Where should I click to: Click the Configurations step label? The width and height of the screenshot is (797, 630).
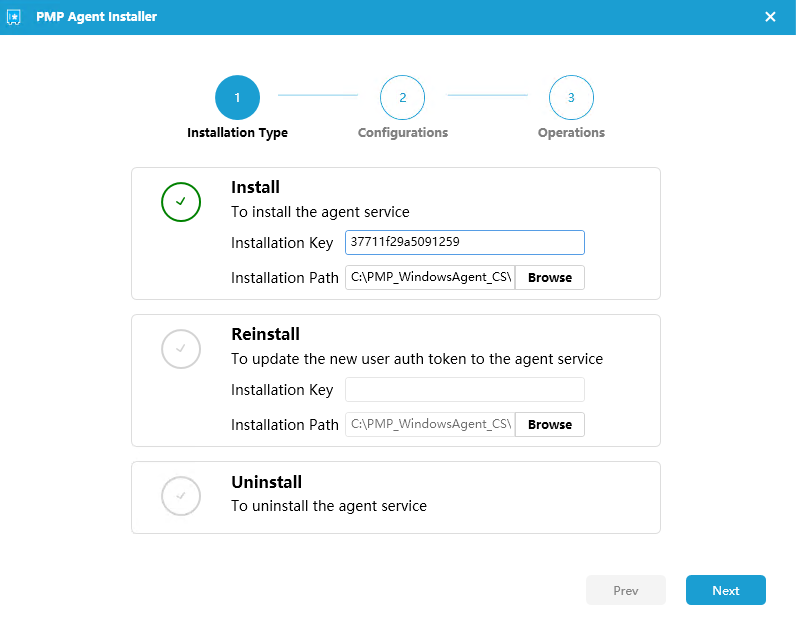click(x=403, y=133)
